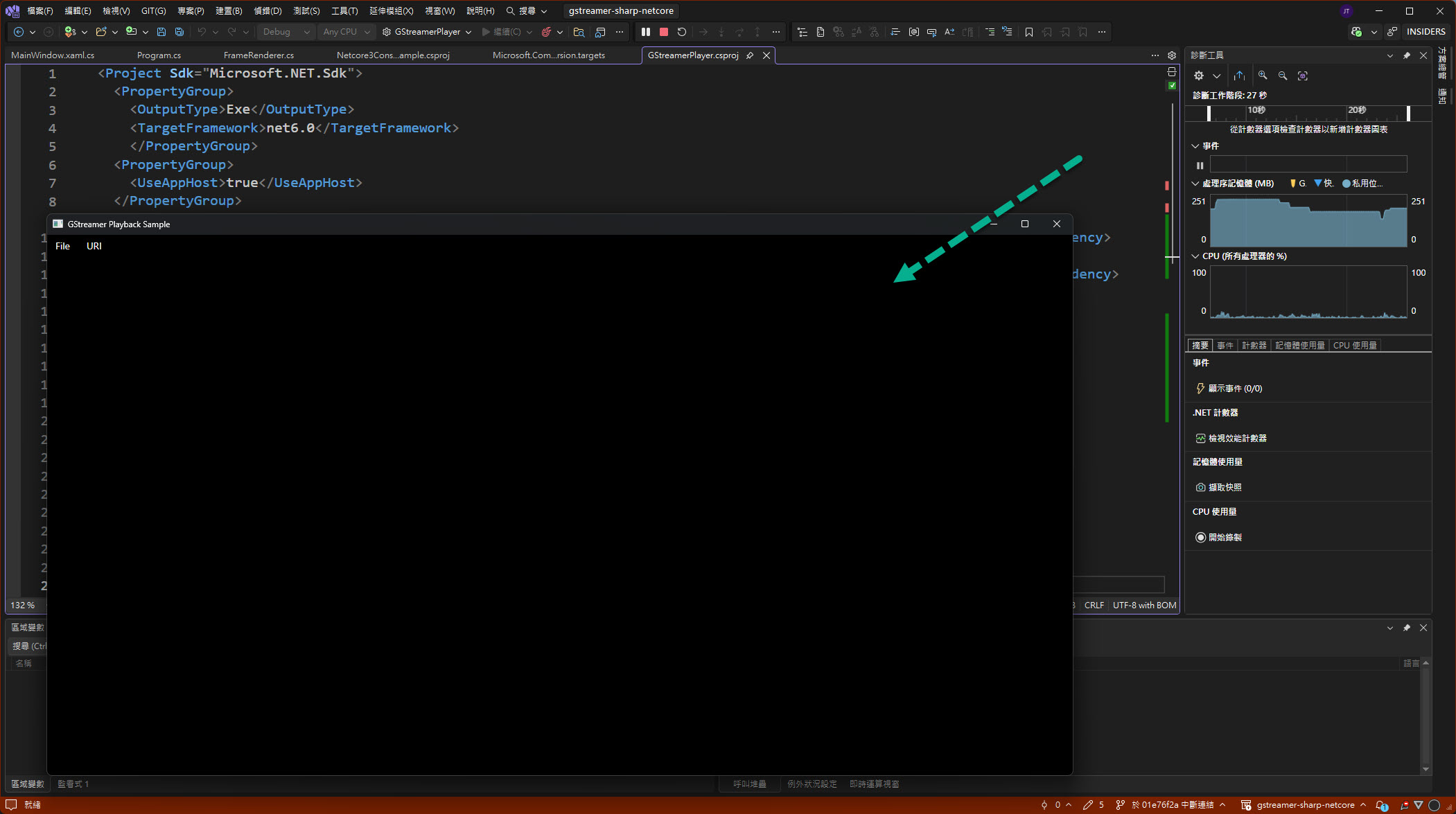Restart the debugging session
The width and height of the screenshot is (1456, 814).
pos(682,32)
